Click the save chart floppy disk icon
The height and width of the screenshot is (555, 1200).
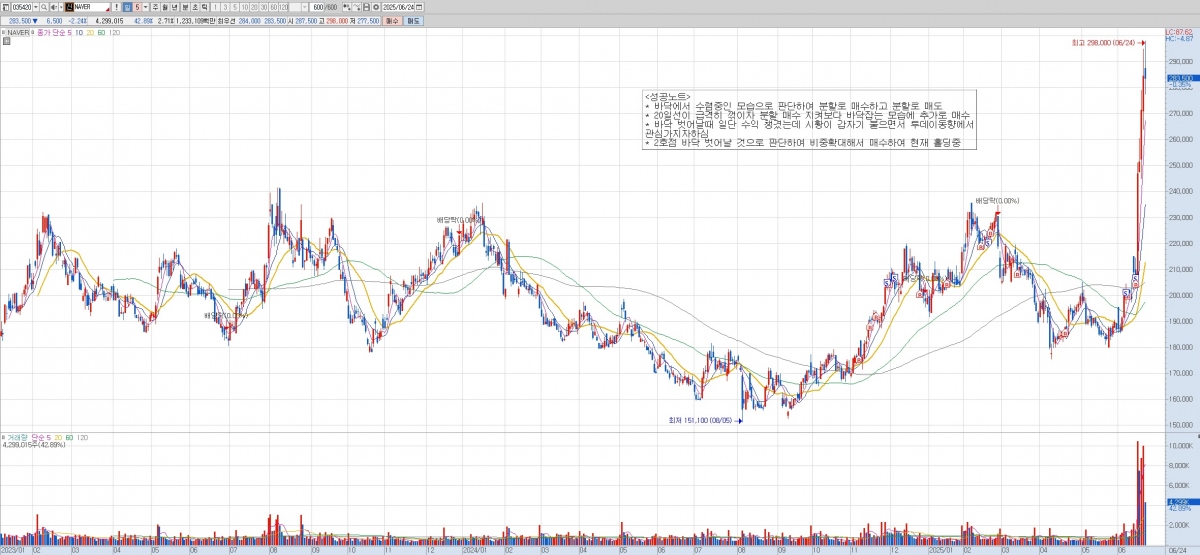coord(366,7)
